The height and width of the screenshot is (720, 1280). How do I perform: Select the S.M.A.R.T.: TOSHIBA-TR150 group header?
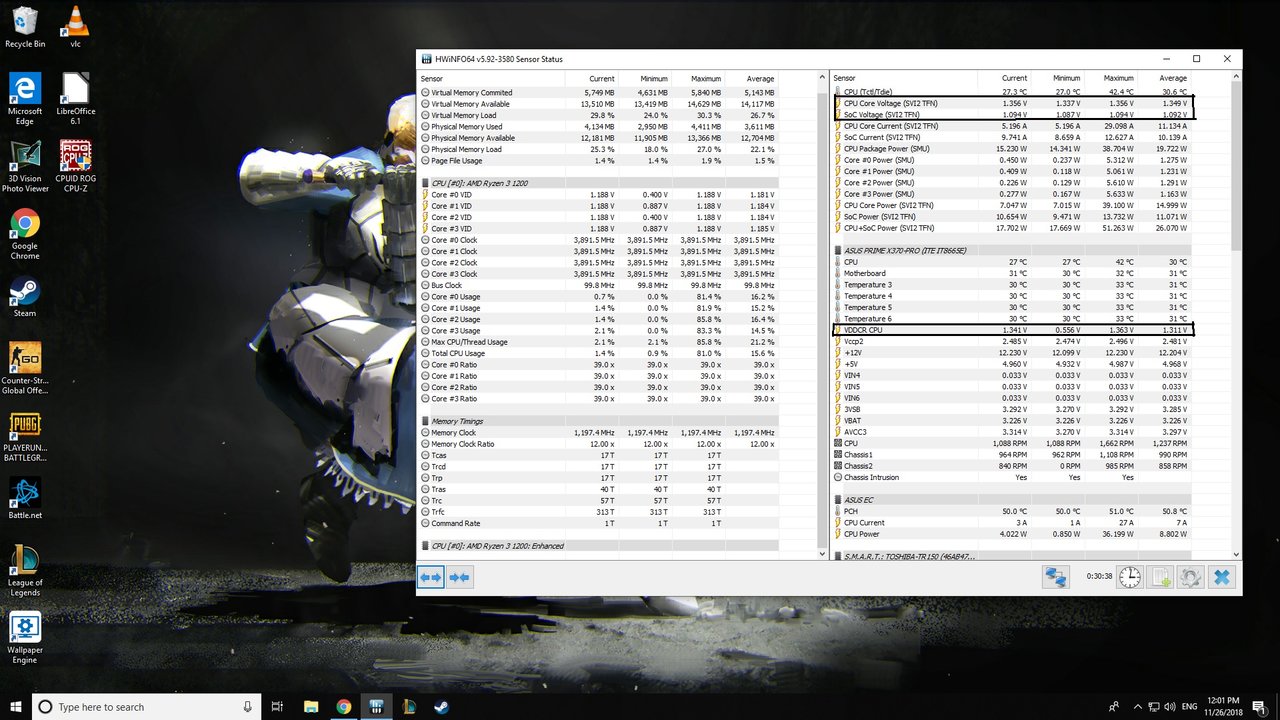[x=1011, y=556]
